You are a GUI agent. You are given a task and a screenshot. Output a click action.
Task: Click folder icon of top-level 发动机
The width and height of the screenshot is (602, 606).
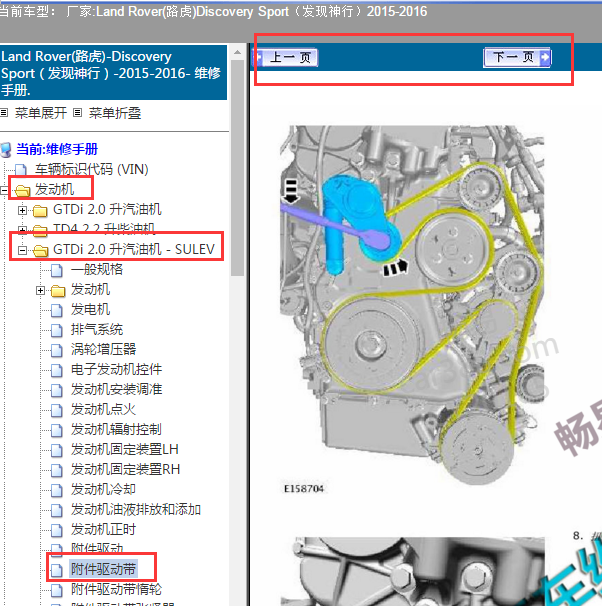click(x=22, y=190)
